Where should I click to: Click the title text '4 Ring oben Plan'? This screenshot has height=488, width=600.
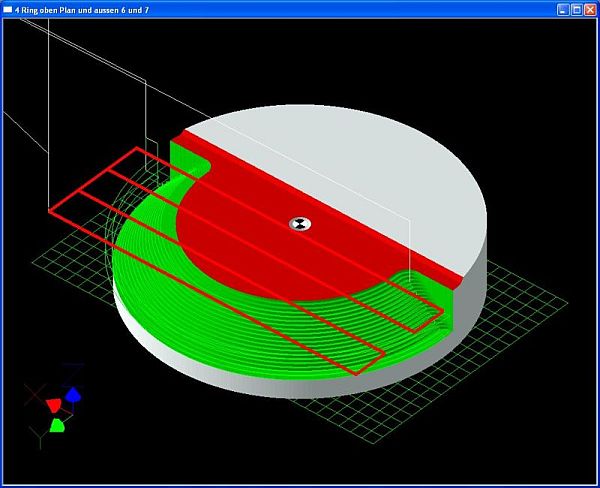pos(60,8)
